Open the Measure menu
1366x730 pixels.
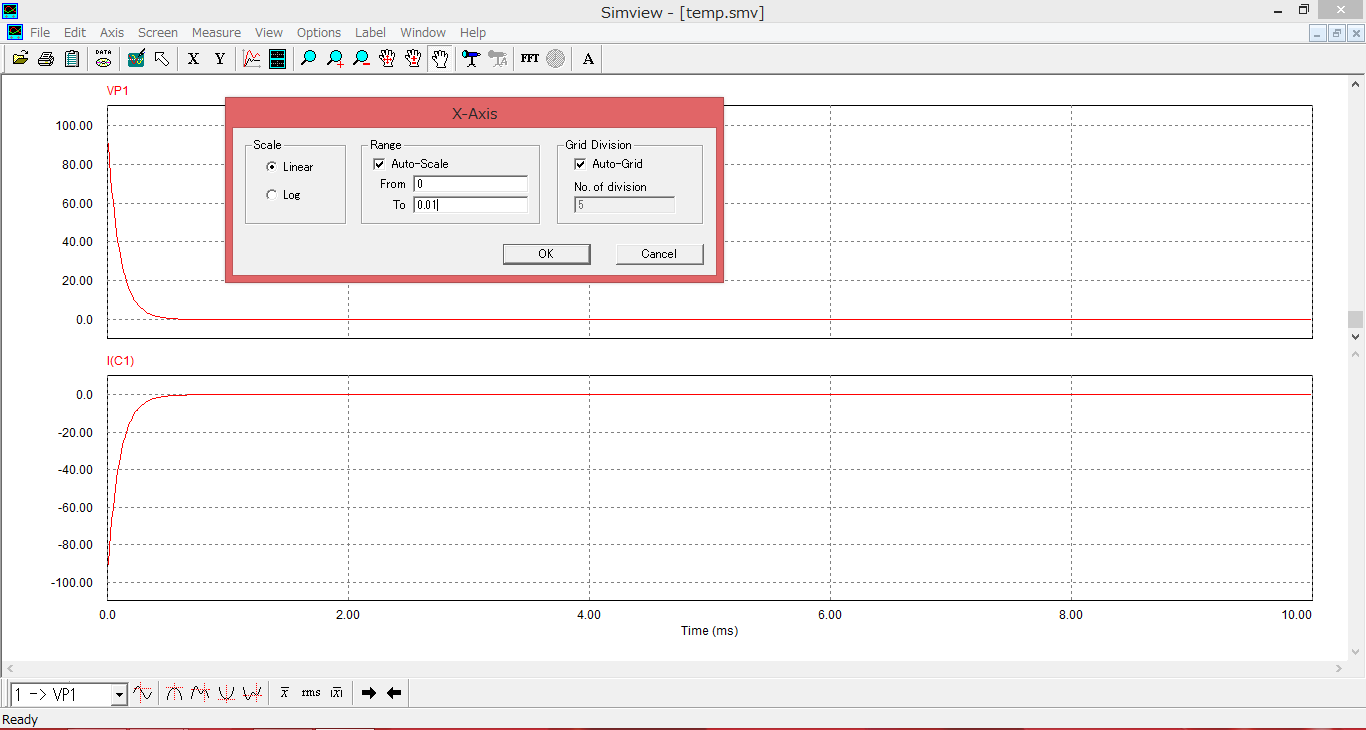(x=216, y=32)
